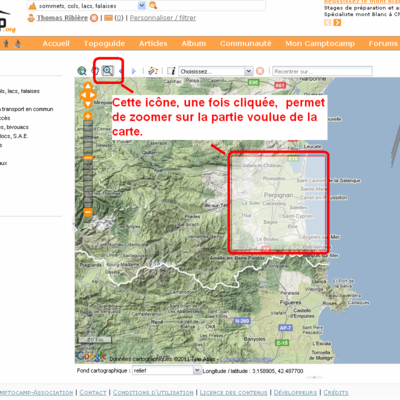Focus the top search text field
400x400 pixels.
pos(212,5)
